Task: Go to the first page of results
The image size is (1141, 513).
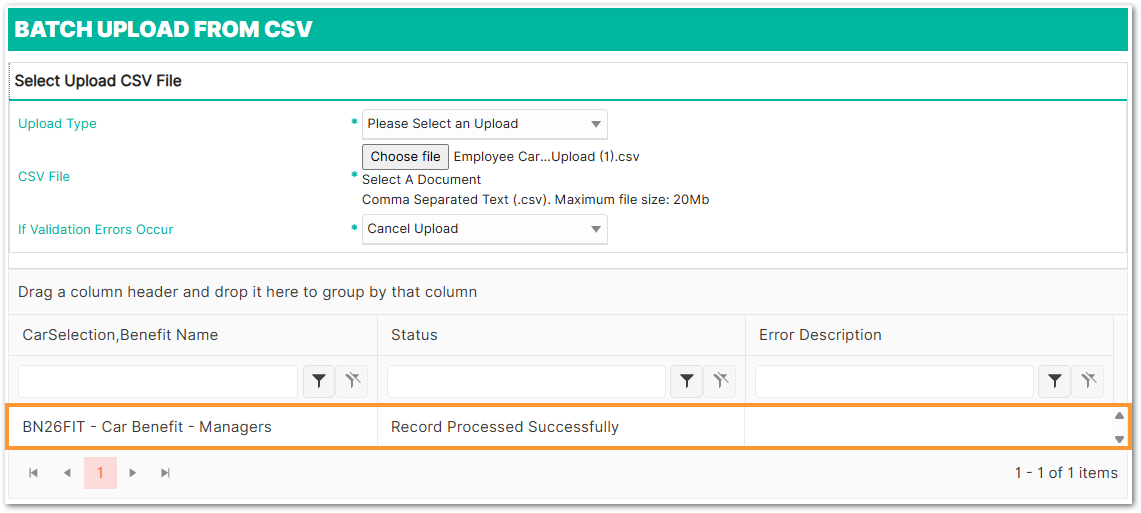Action: point(34,473)
